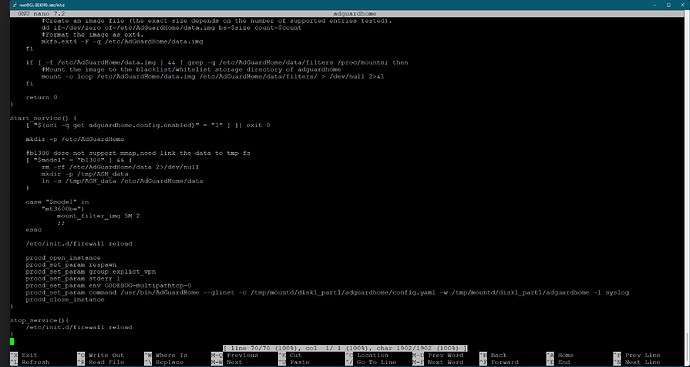Place cursor on '#Mount the image to the blacklist' comment

(x=191, y=70)
